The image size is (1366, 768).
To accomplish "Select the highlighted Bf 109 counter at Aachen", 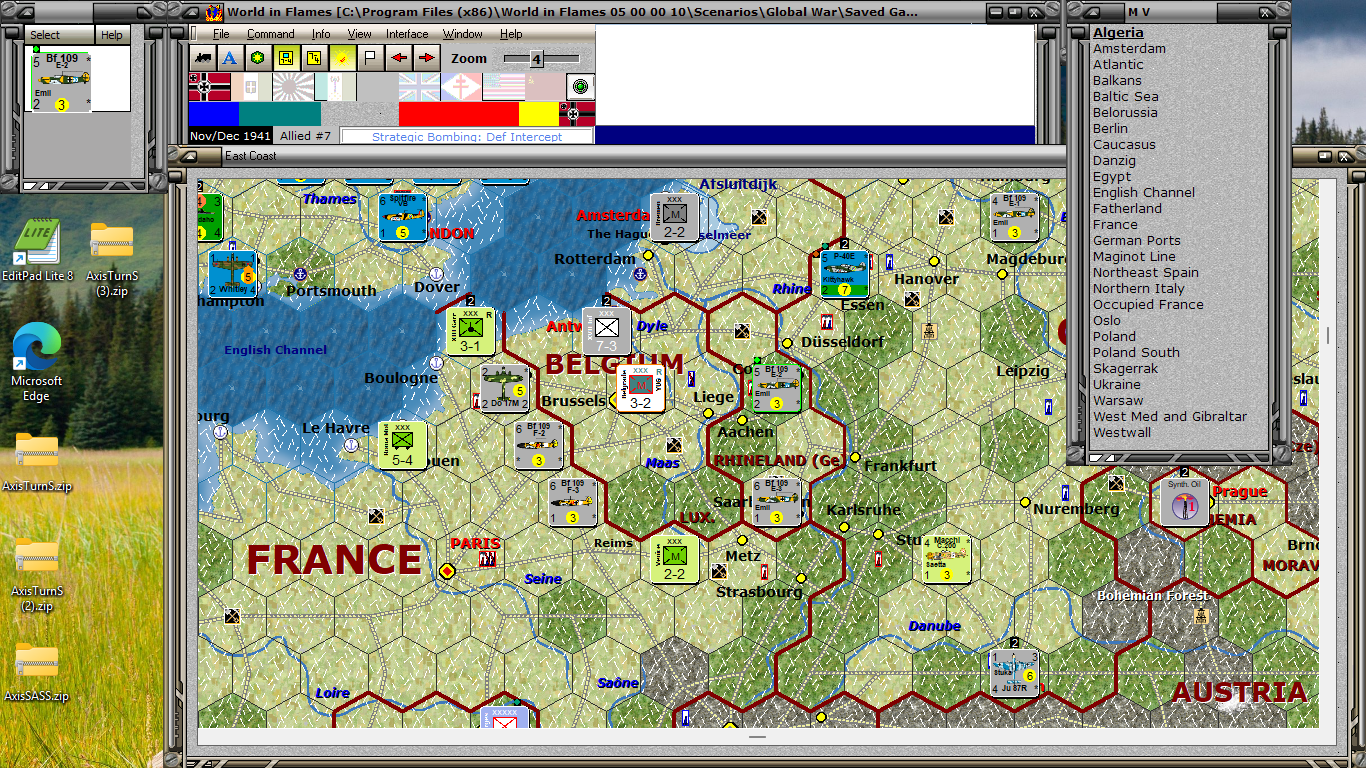I will tap(777, 388).
